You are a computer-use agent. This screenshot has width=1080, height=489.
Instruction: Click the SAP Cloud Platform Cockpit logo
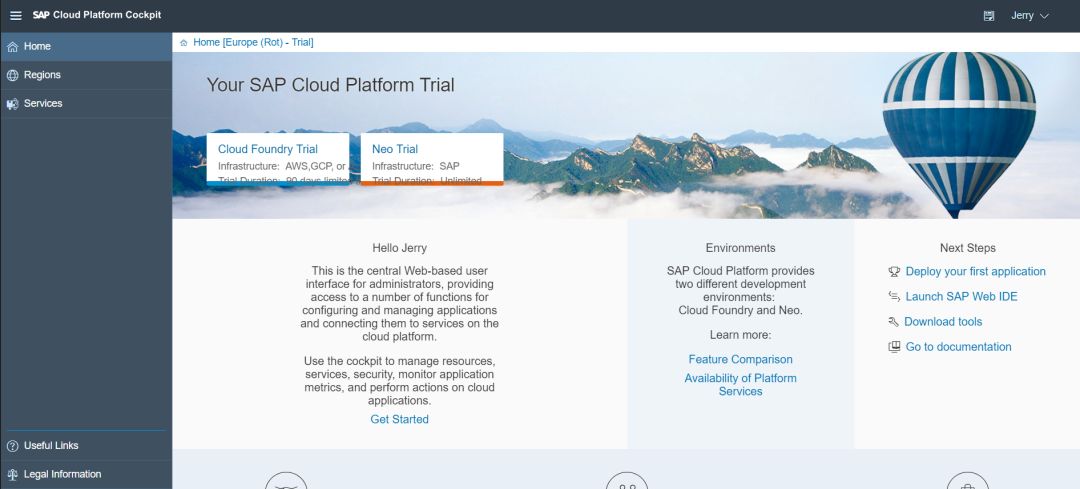click(x=97, y=15)
